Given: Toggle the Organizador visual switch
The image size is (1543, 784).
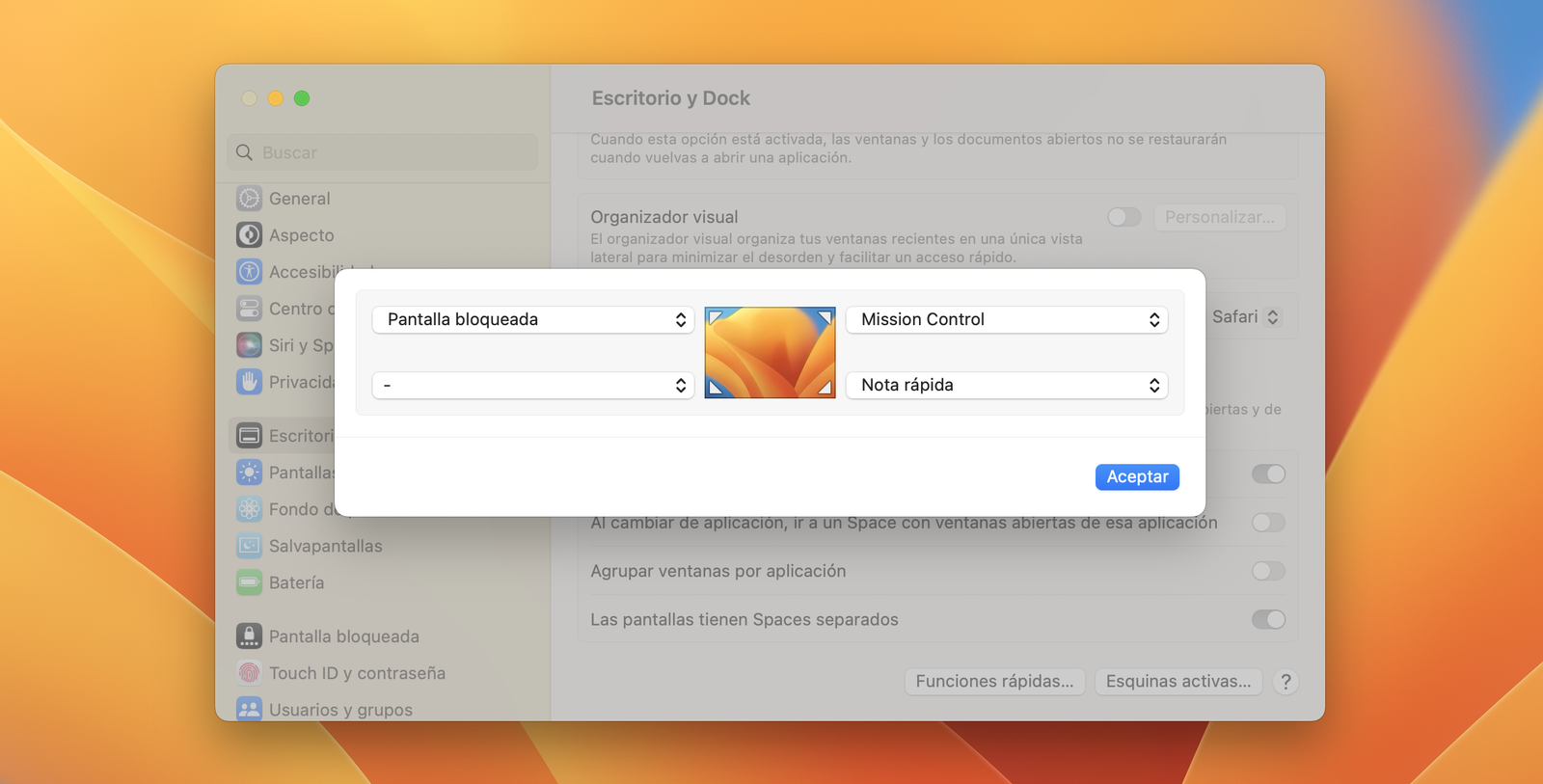Looking at the screenshot, I should 1123,217.
